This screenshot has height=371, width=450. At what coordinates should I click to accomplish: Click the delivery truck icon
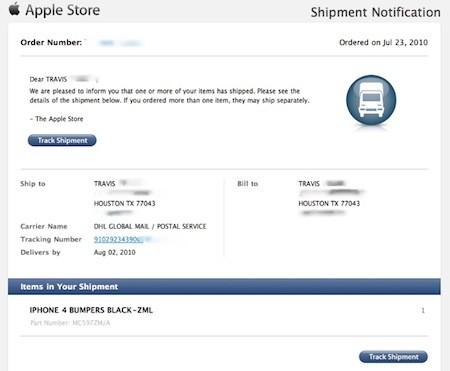371,100
